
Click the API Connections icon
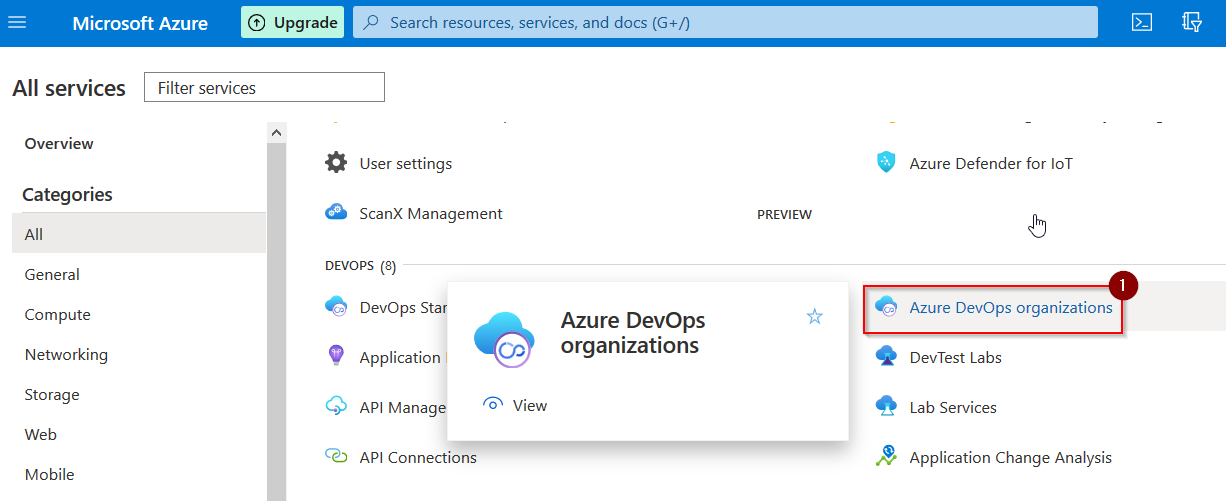[336, 457]
